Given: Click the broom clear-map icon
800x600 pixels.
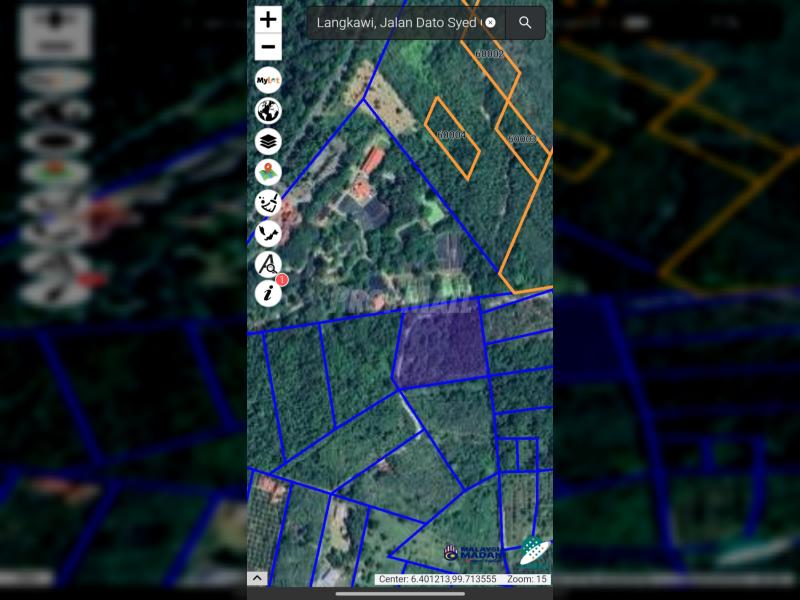Looking at the screenshot, I should tap(268, 202).
